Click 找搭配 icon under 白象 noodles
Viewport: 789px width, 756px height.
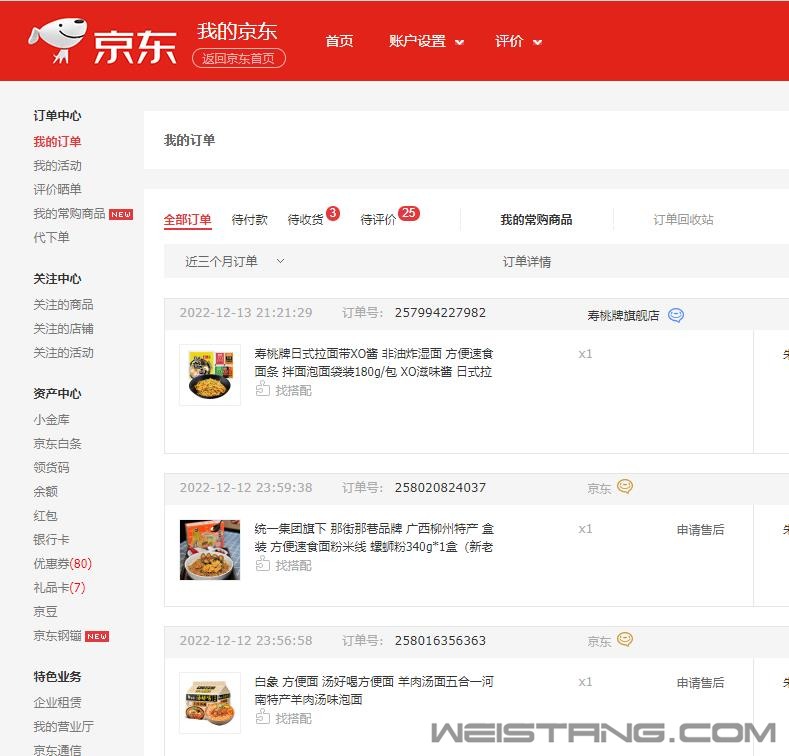tap(263, 717)
